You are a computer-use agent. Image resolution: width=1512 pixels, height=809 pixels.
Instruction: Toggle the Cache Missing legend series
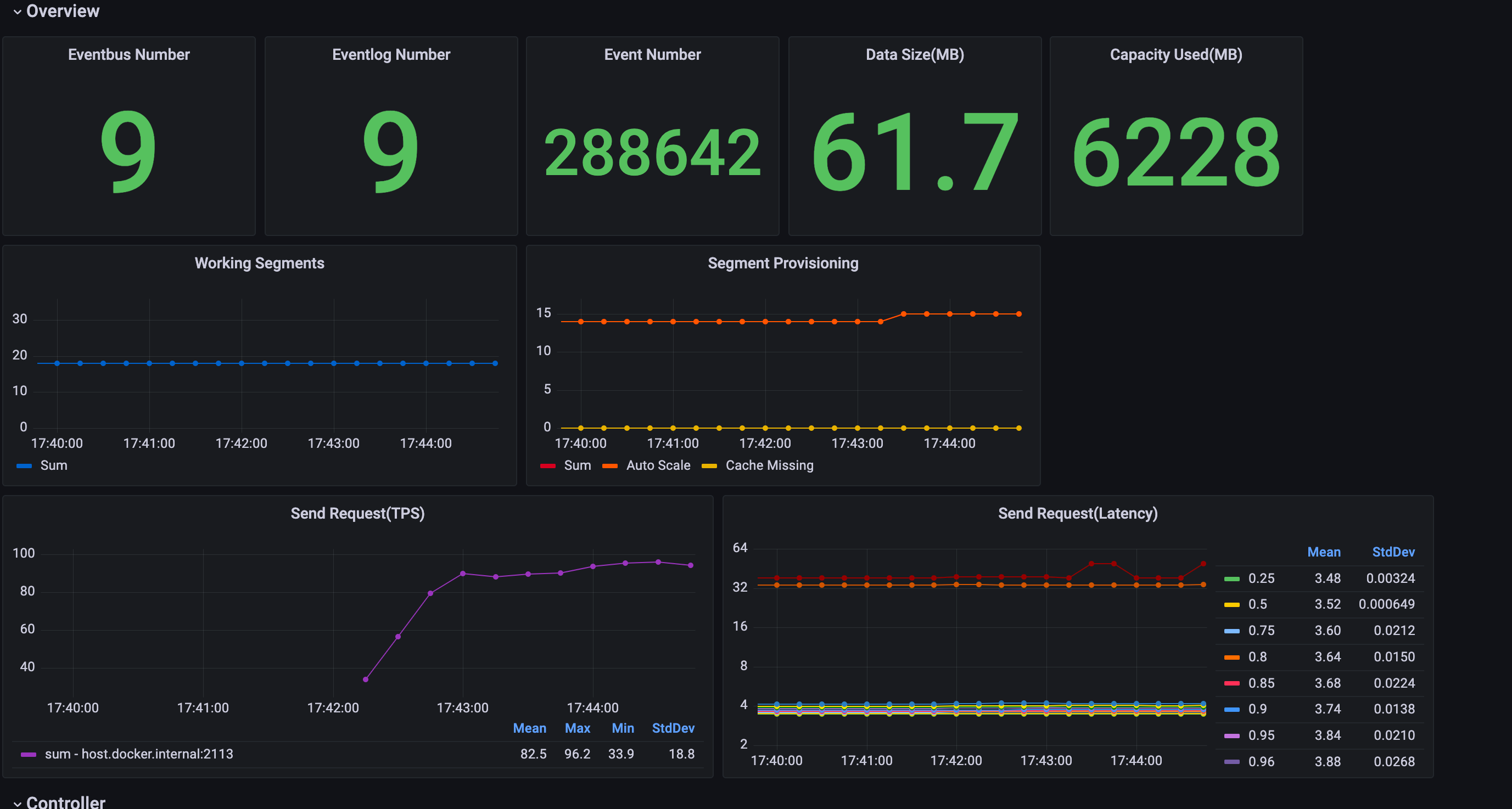(x=770, y=465)
